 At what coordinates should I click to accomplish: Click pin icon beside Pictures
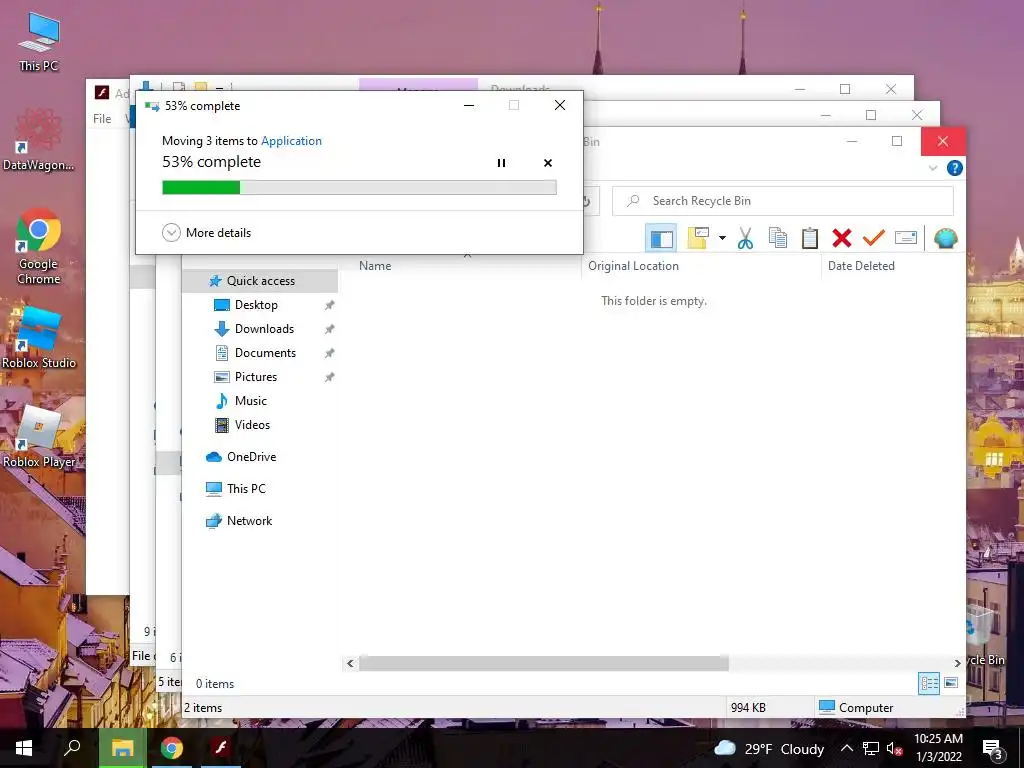pyautogui.click(x=330, y=377)
